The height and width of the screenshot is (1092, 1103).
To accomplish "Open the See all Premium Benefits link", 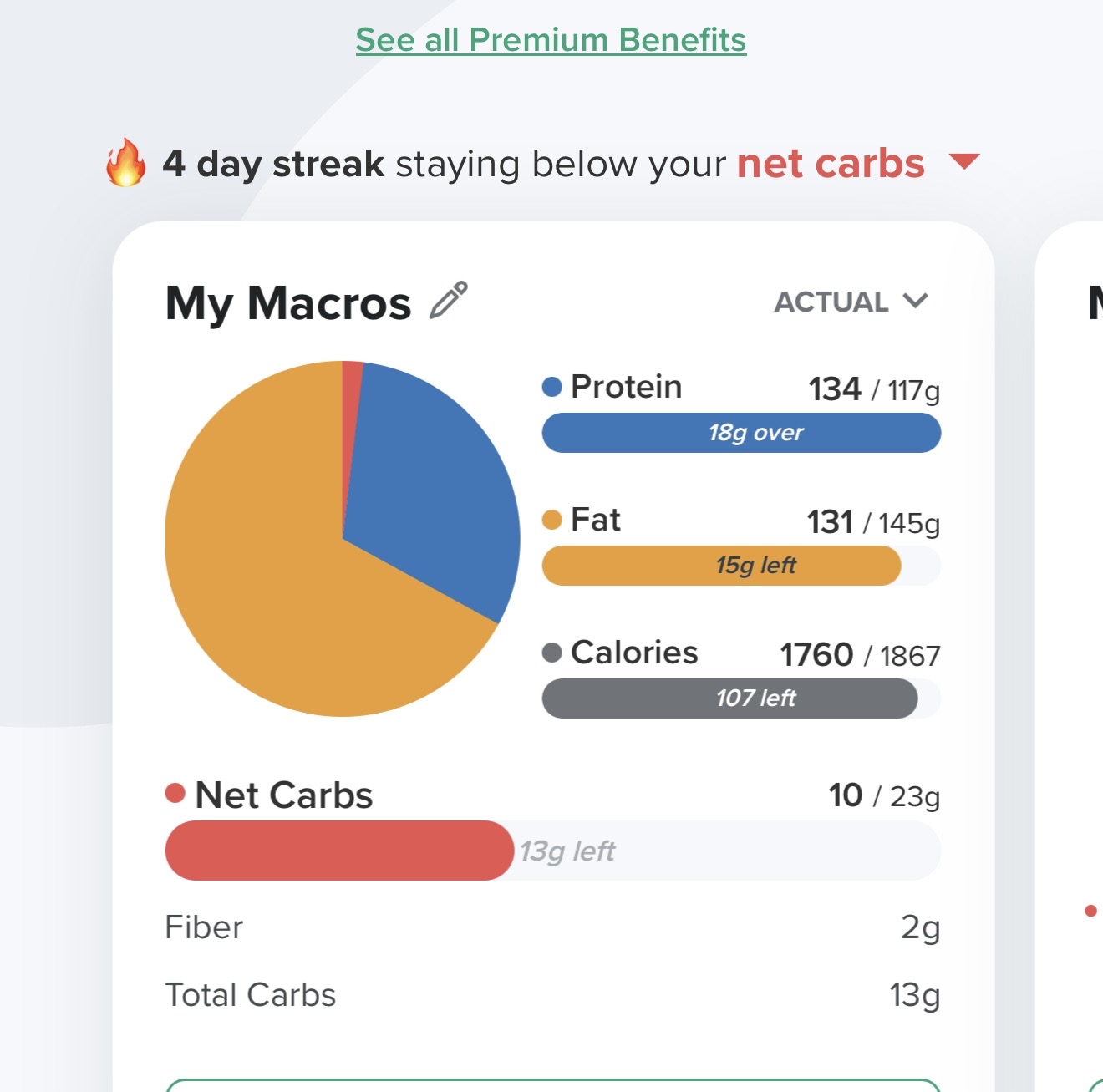I will (x=551, y=40).
